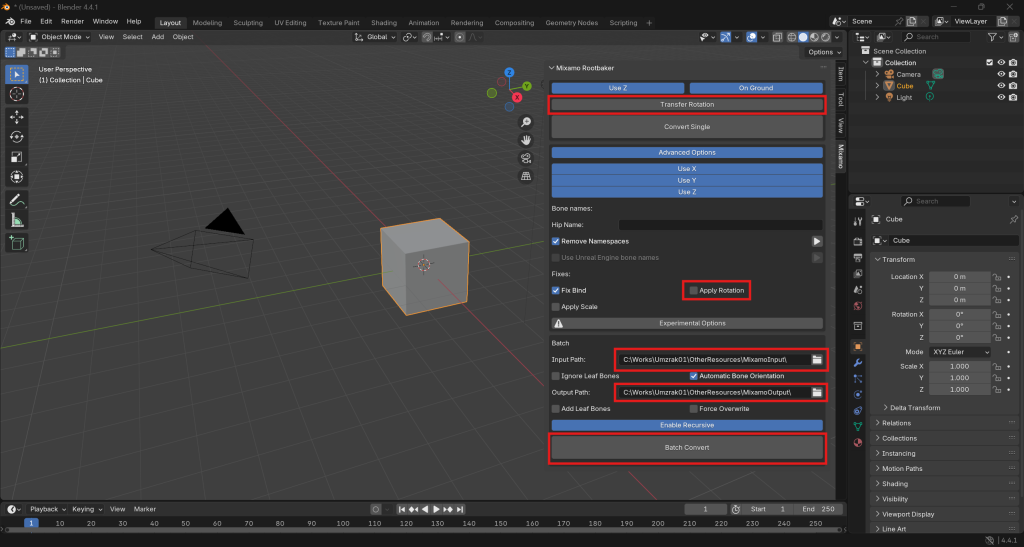Switch perspective/orthographic grid icon
Viewport: 1024px width, 547px height.
[x=526, y=176]
